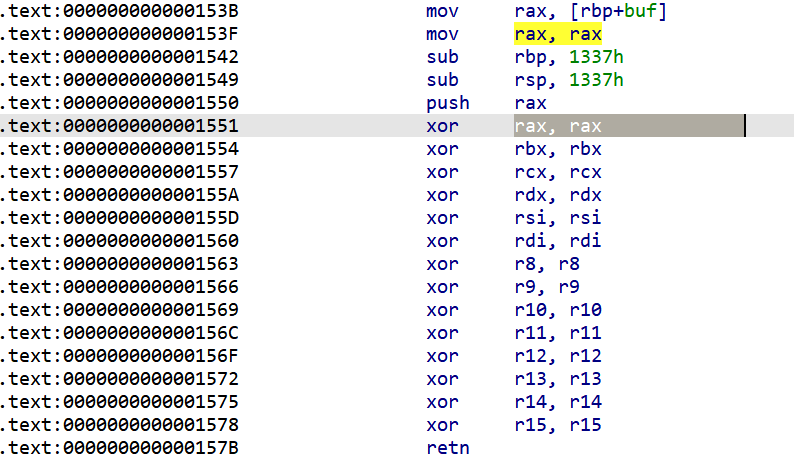Image resolution: width=794 pixels, height=458 pixels.
Task: Click the r9, r9 operand
Action: (547, 287)
